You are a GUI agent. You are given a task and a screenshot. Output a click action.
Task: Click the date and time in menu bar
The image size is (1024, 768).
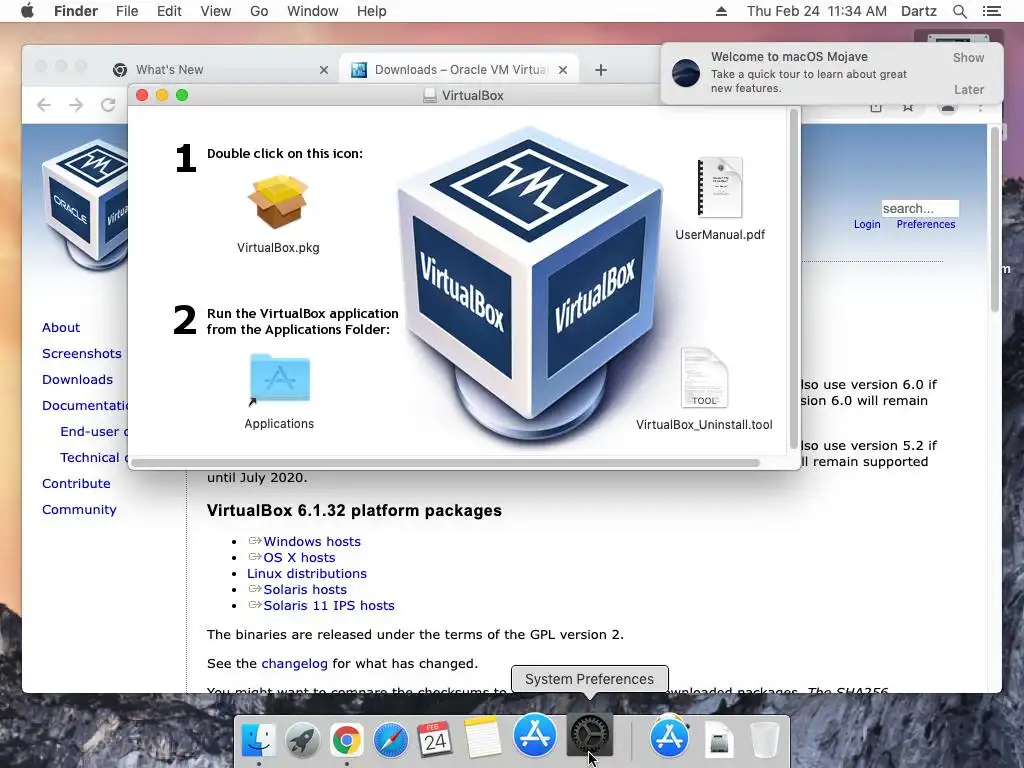pos(817,11)
